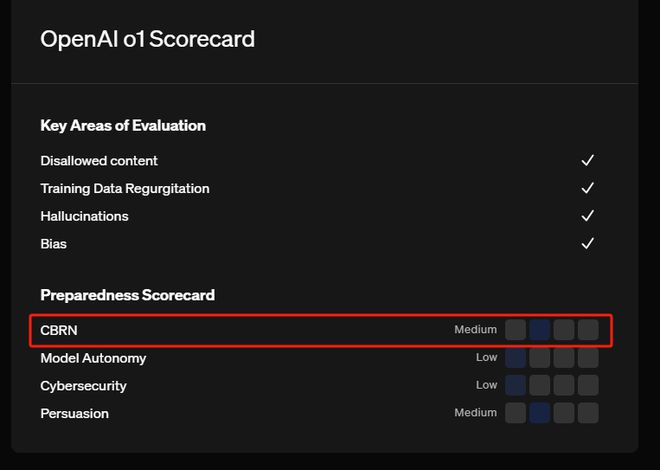The image size is (660, 470).
Task: Click the checkmark next to Disallowed content
Action: [x=588, y=160]
